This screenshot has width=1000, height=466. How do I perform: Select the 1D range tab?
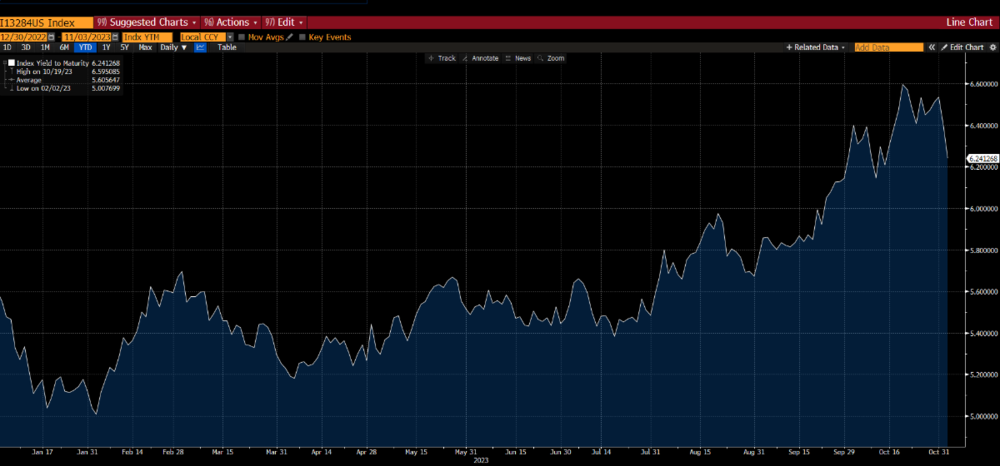click(x=8, y=47)
